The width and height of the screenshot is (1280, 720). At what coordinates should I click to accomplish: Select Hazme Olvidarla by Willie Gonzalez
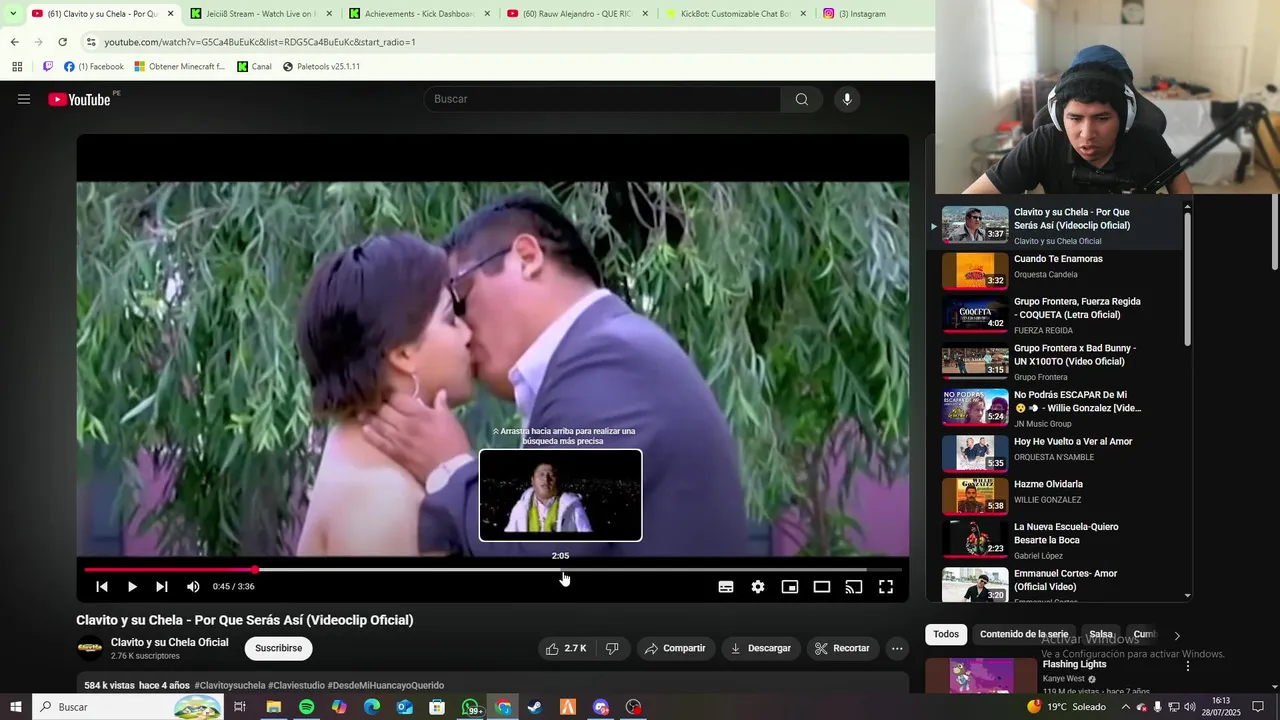[1062, 494]
